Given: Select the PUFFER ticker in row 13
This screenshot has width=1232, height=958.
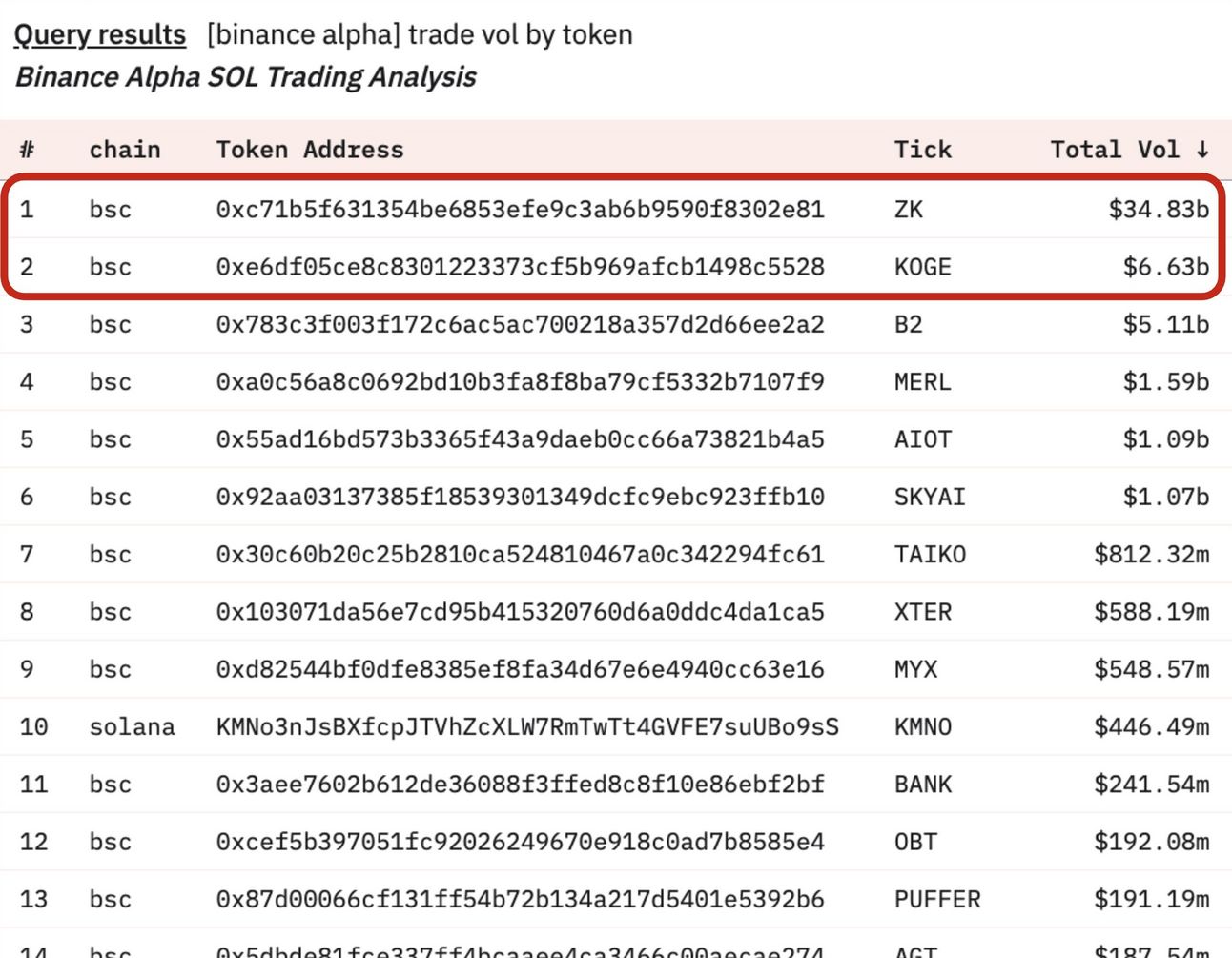Looking at the screenshot, I should [937, 899].
